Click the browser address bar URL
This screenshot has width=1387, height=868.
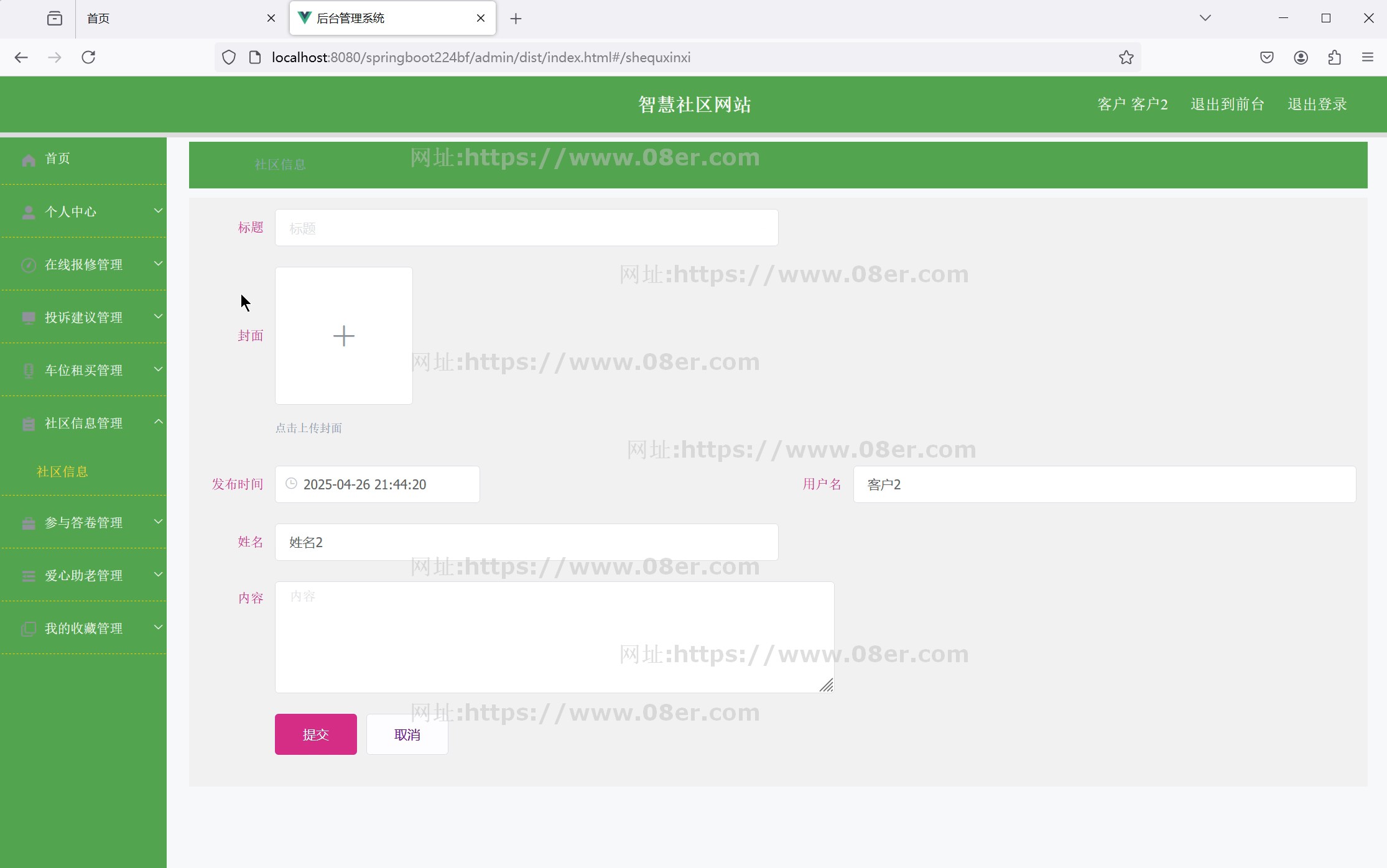click(481, 57)
